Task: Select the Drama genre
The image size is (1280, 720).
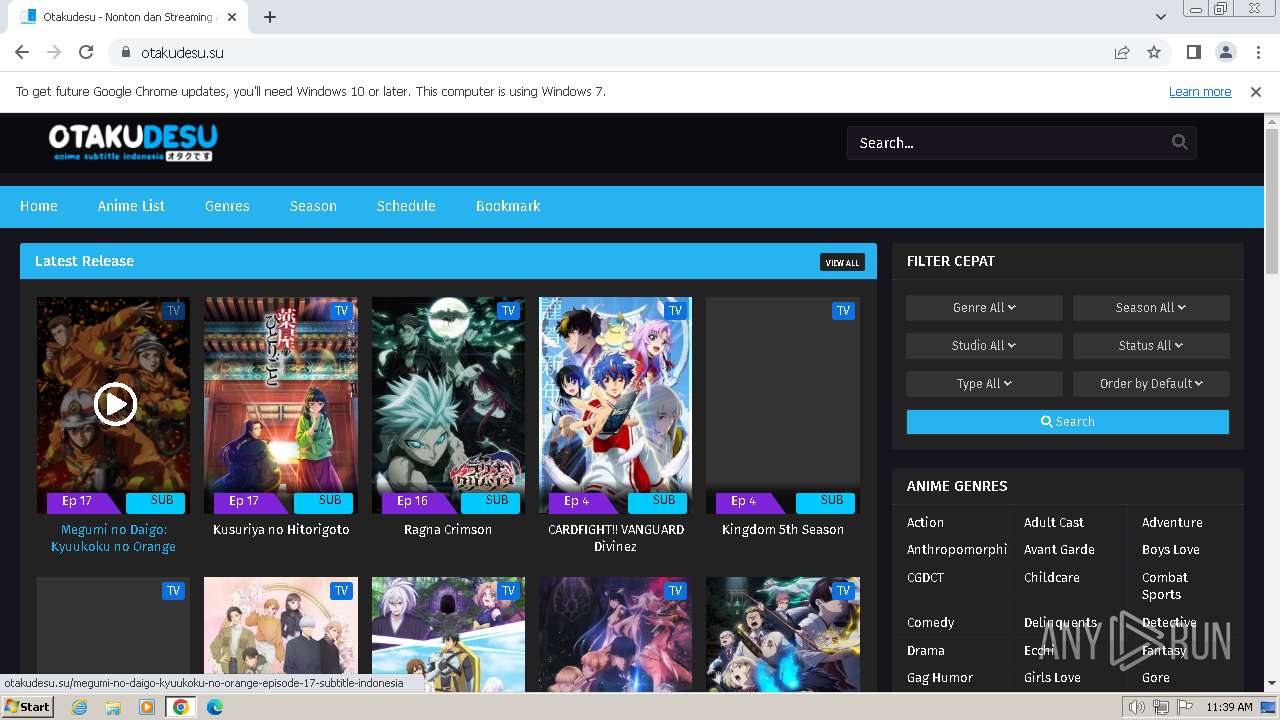Action: [926, 651]
